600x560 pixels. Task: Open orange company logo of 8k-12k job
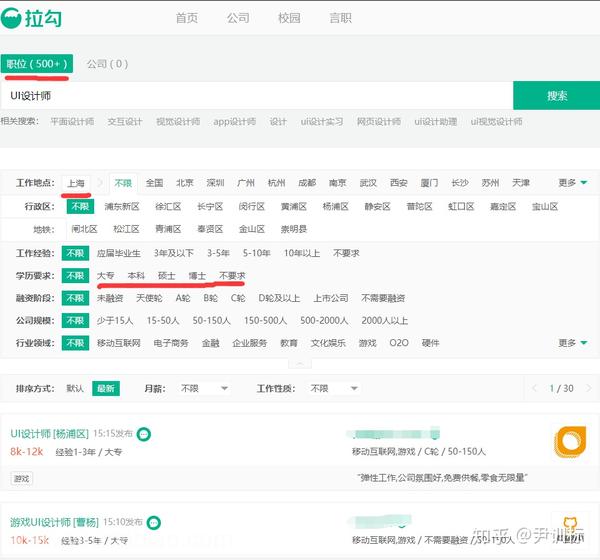tap(570, 441)
